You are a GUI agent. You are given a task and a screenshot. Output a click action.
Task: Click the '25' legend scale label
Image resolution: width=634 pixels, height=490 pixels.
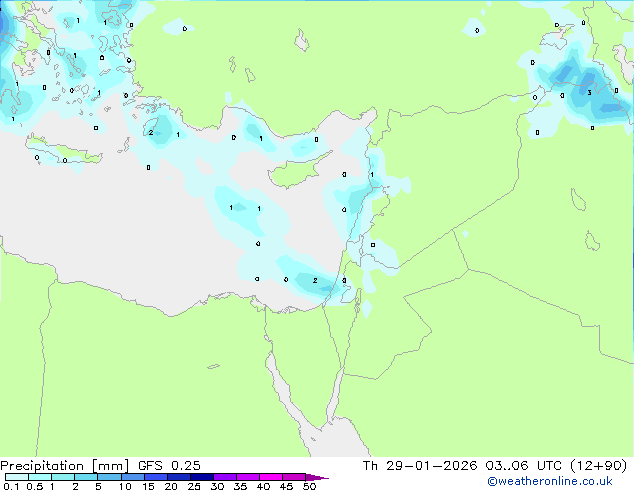(x=194, y=486)
